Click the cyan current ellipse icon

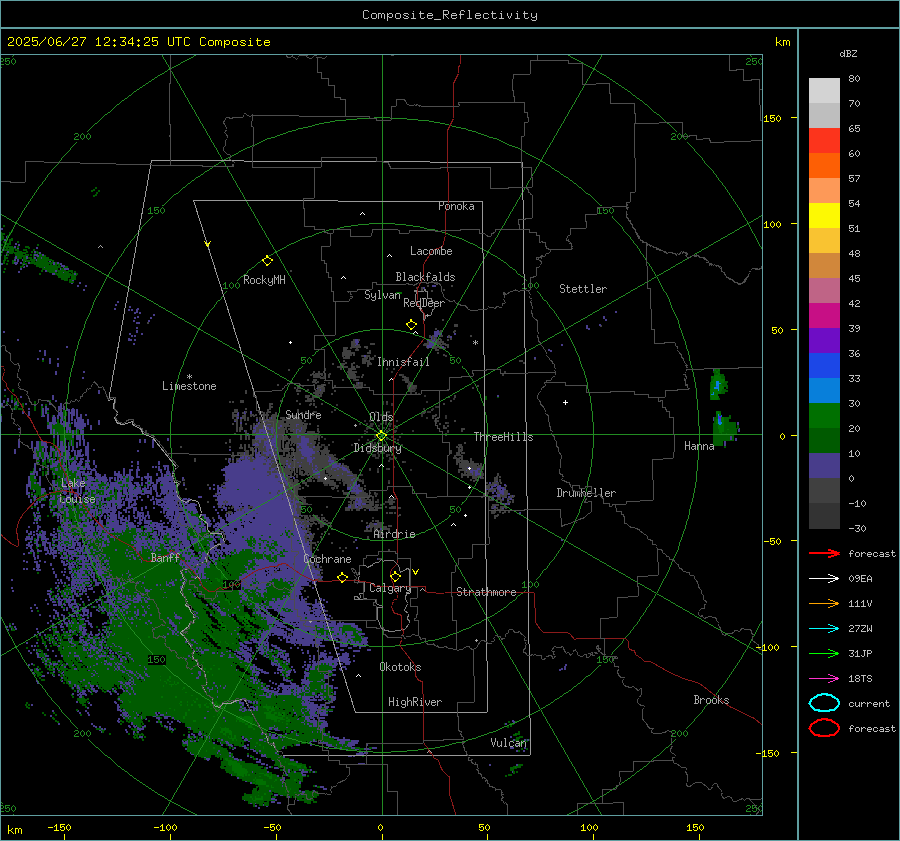pos(824,703)
